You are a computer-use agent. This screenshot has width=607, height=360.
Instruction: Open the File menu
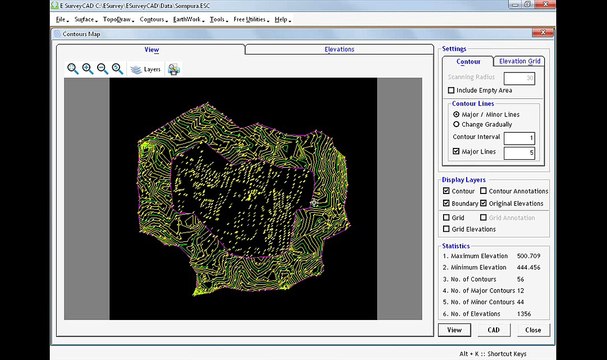(62, 19)
